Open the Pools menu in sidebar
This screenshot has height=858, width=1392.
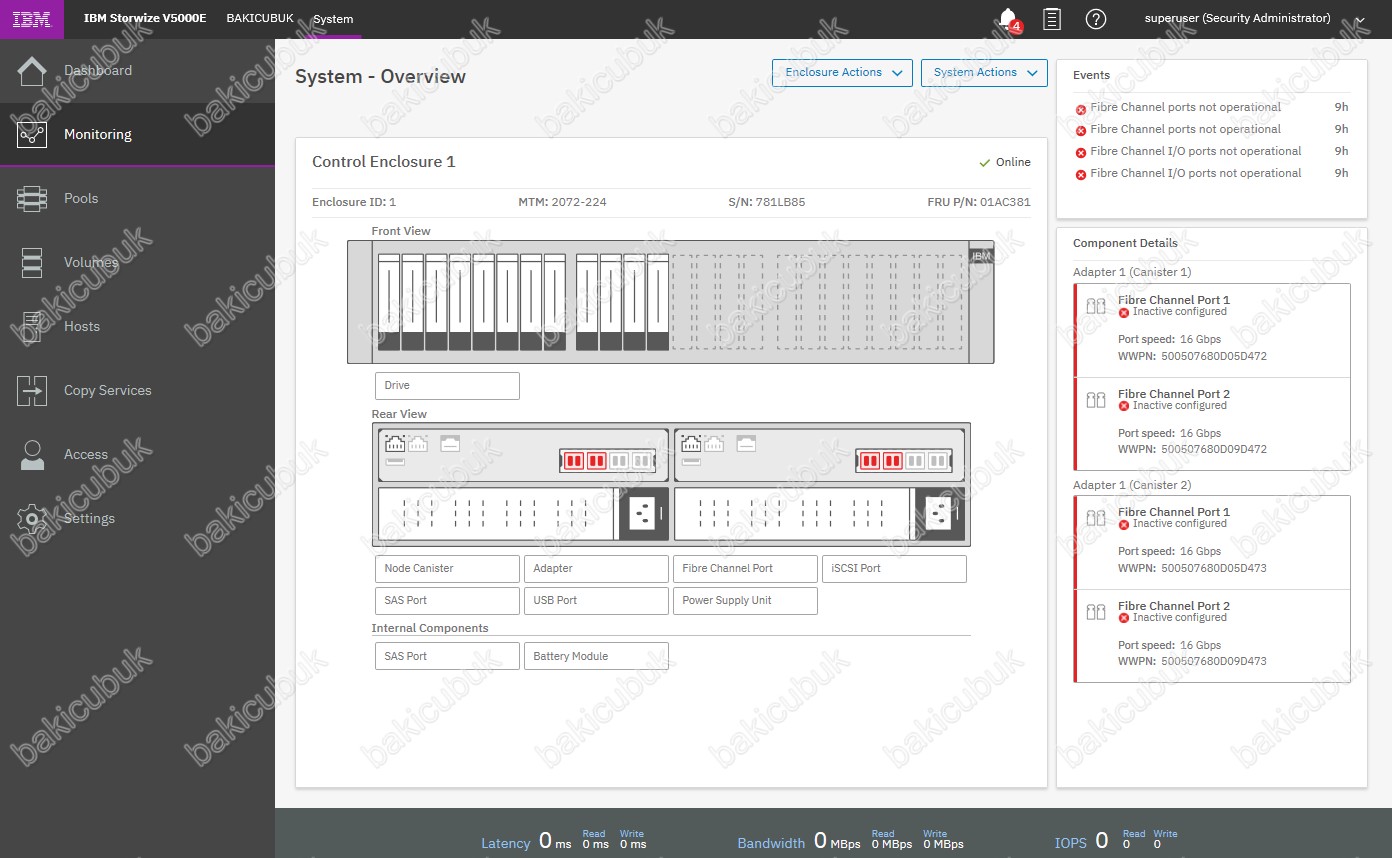point(137,198)
